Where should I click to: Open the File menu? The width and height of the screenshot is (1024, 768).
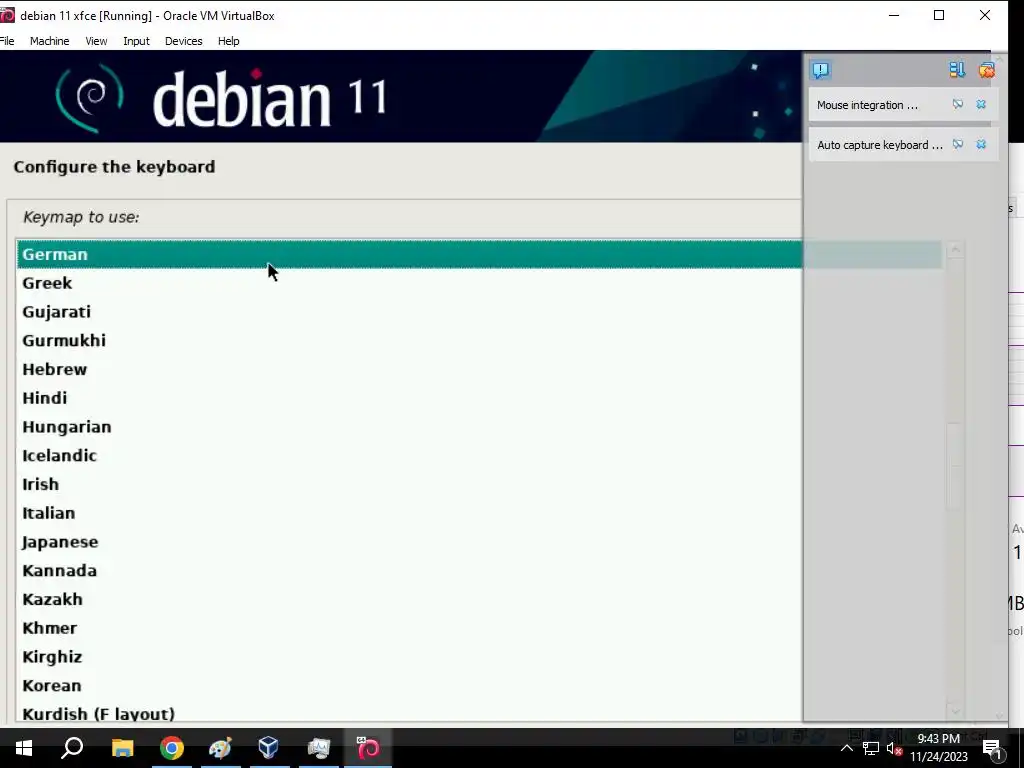7,40
